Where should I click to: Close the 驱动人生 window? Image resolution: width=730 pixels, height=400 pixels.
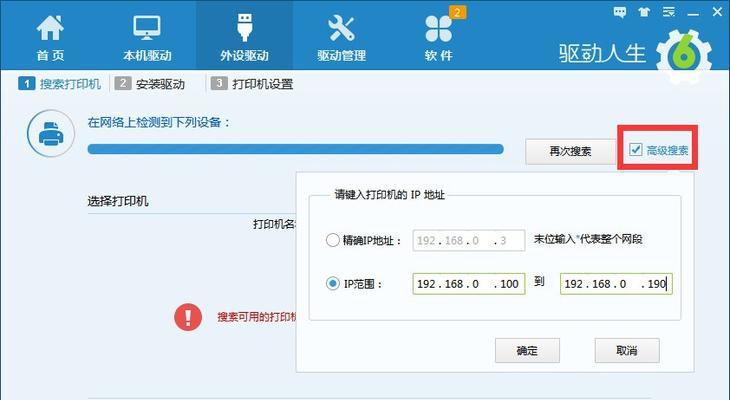717,12
